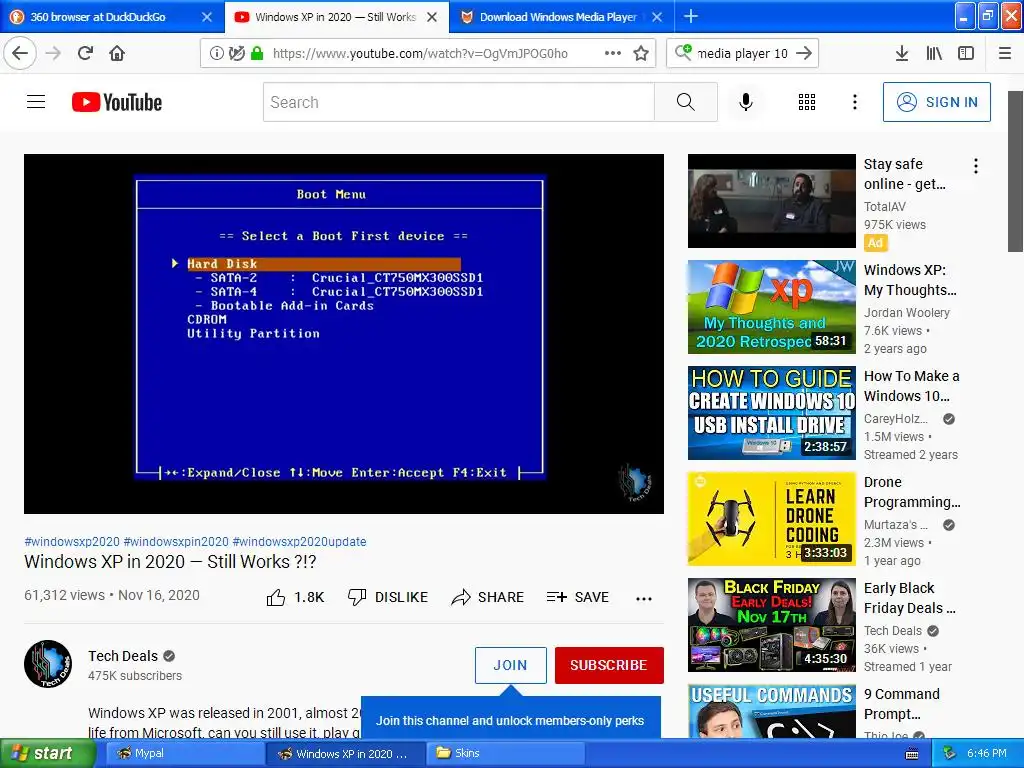The width and height of the screenshot is (1024, 768).
Task: Open the #windowsxp2020 hashtag link
Action: 72,541
